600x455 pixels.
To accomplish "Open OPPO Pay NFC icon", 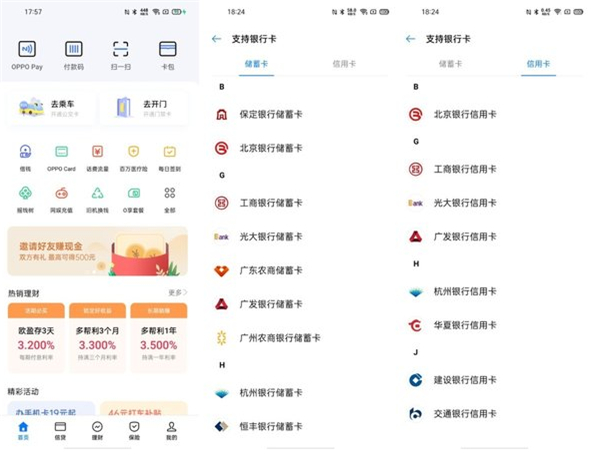I will point(27,49).
